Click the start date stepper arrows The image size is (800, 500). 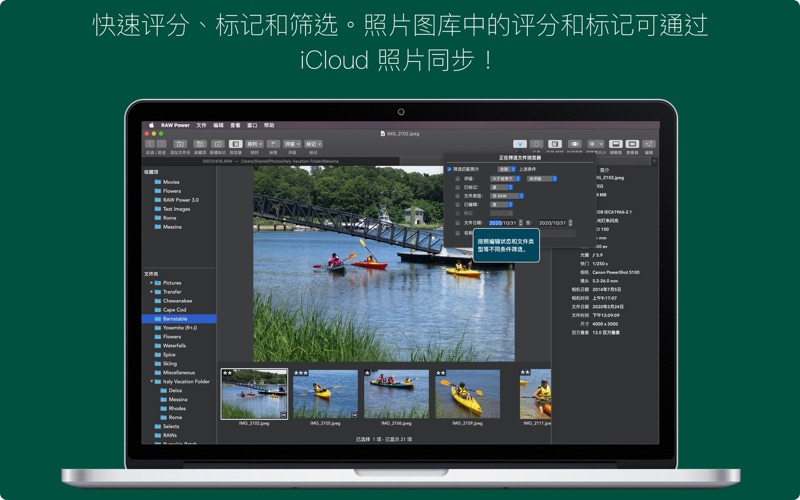pyautogui.click(x=520, y=223)
